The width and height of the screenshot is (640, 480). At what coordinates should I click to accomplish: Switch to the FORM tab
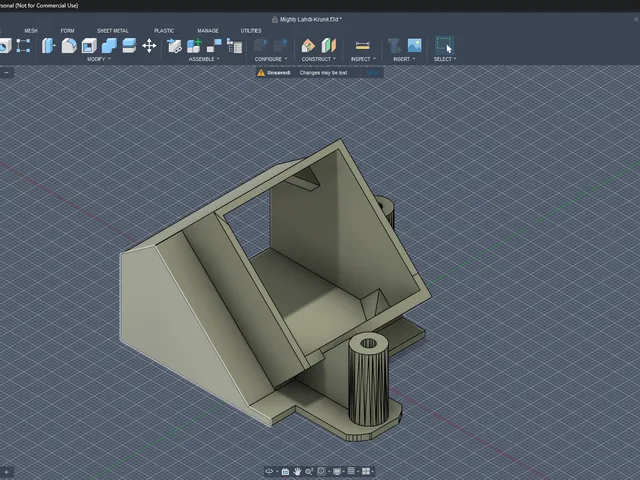click(x=67, y=31)
